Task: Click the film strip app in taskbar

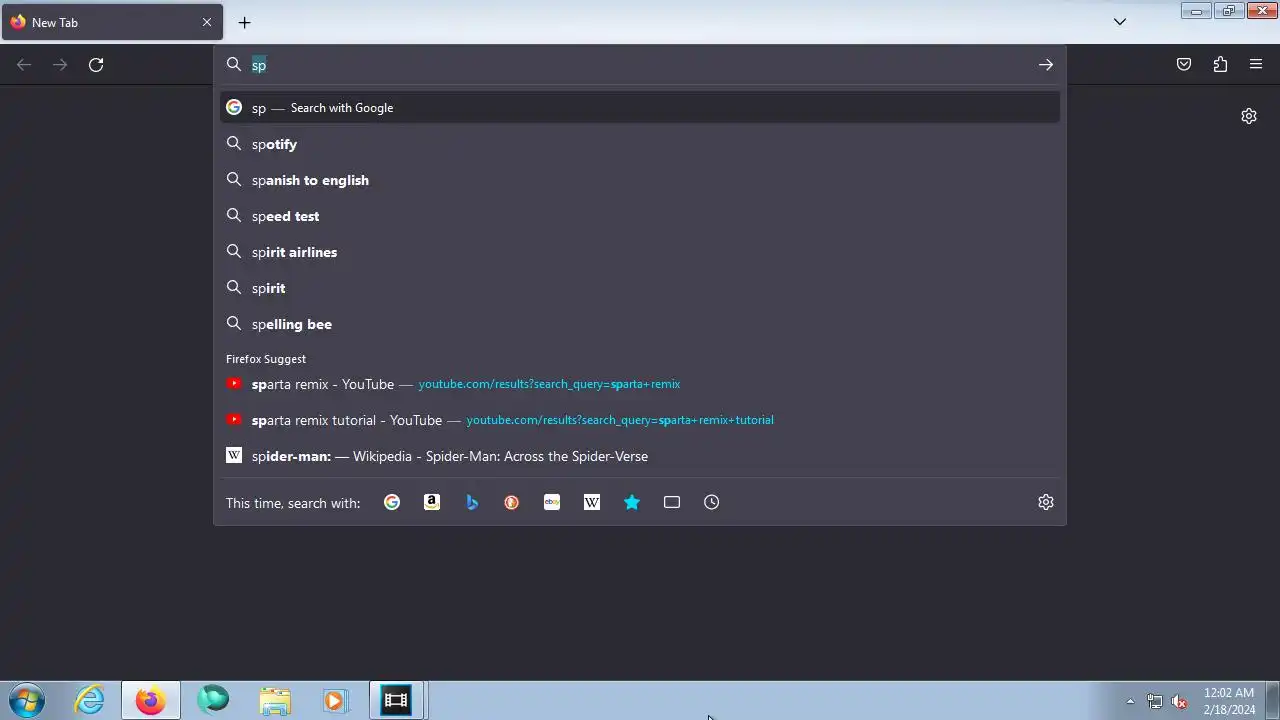Action: point(397,700)
